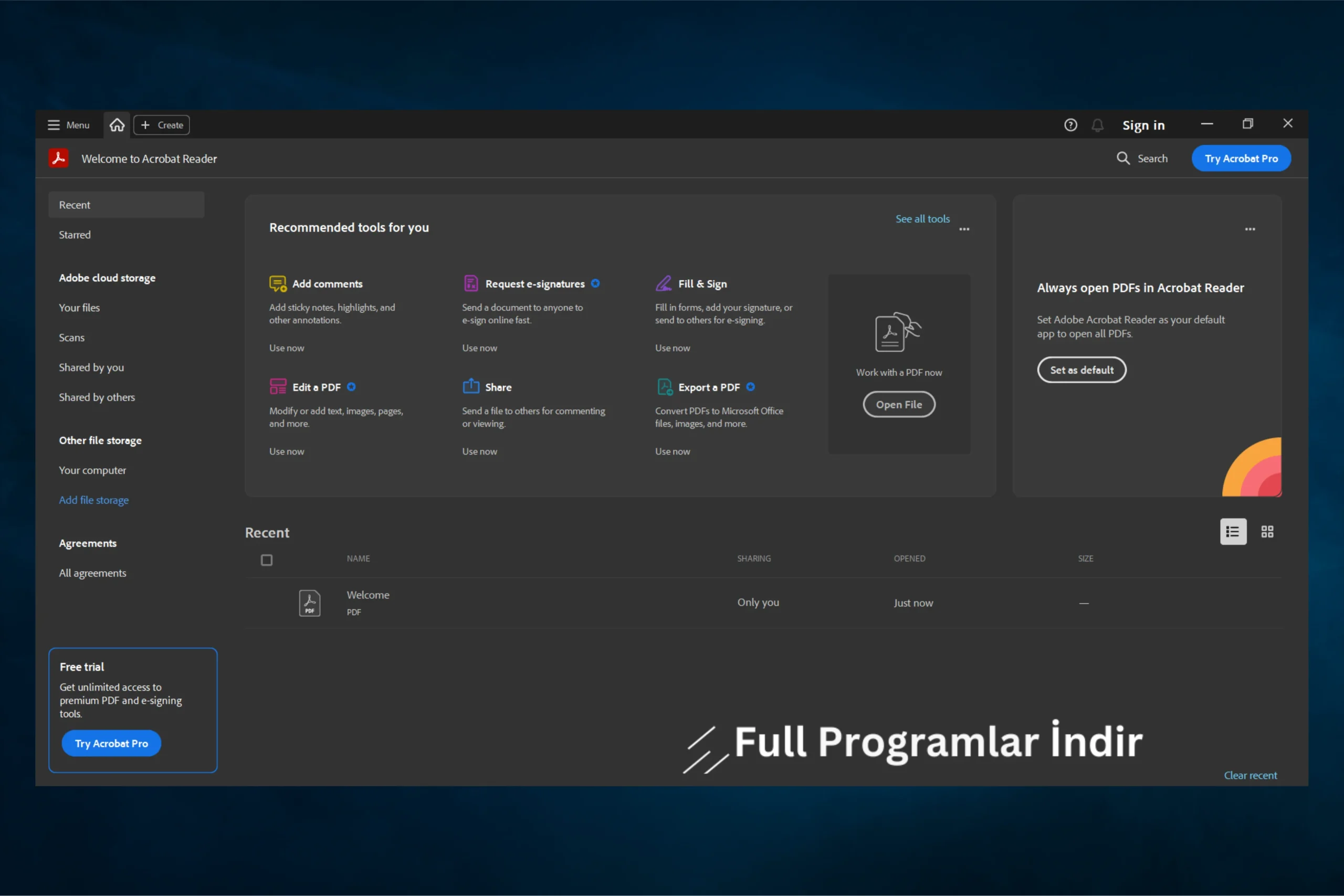Click the SIZE column header
This screenshot has height=896, width=1344.
(x=1085, y=559)
